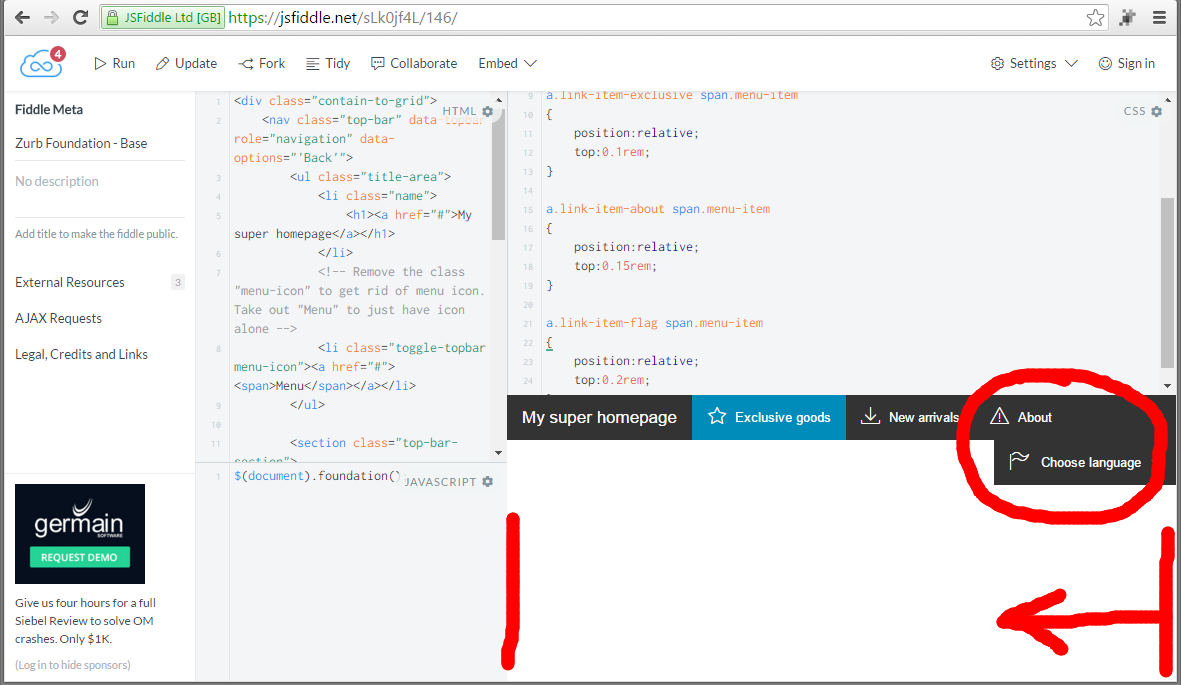Bookmark this page with star icon

click(x=1096, y=17)
